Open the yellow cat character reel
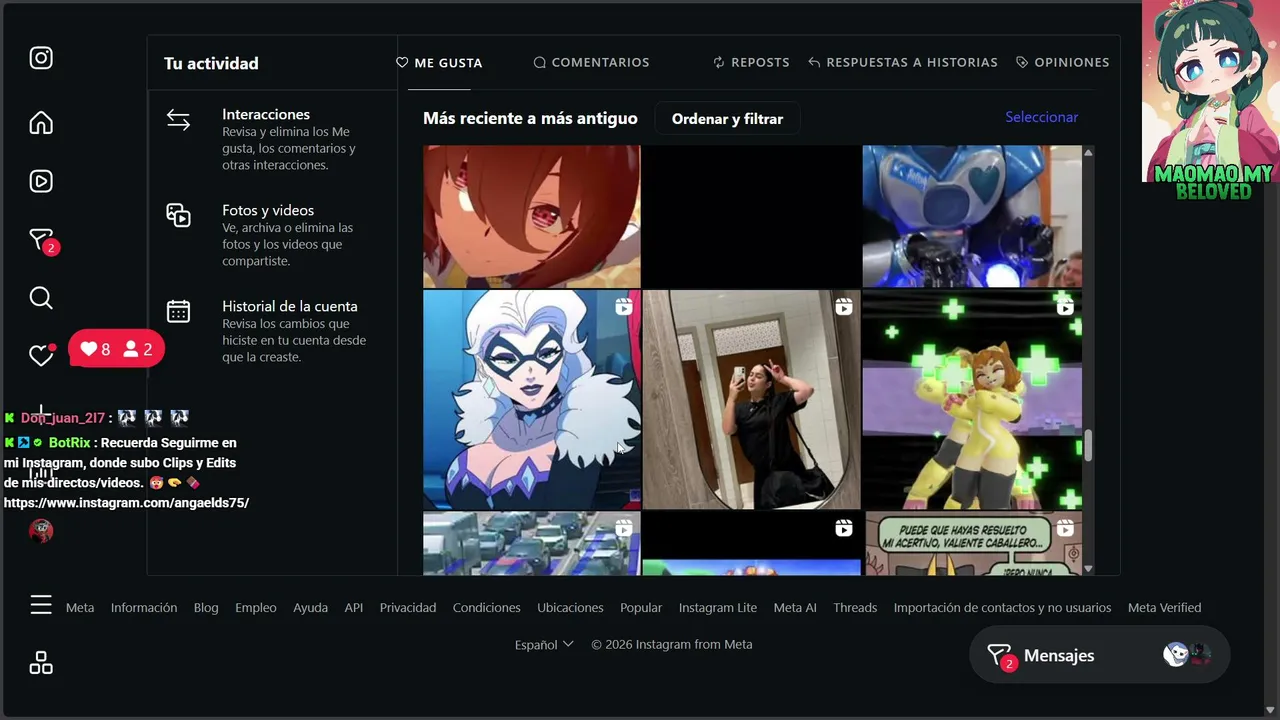The image size is (1280, 720). [972, 400]
